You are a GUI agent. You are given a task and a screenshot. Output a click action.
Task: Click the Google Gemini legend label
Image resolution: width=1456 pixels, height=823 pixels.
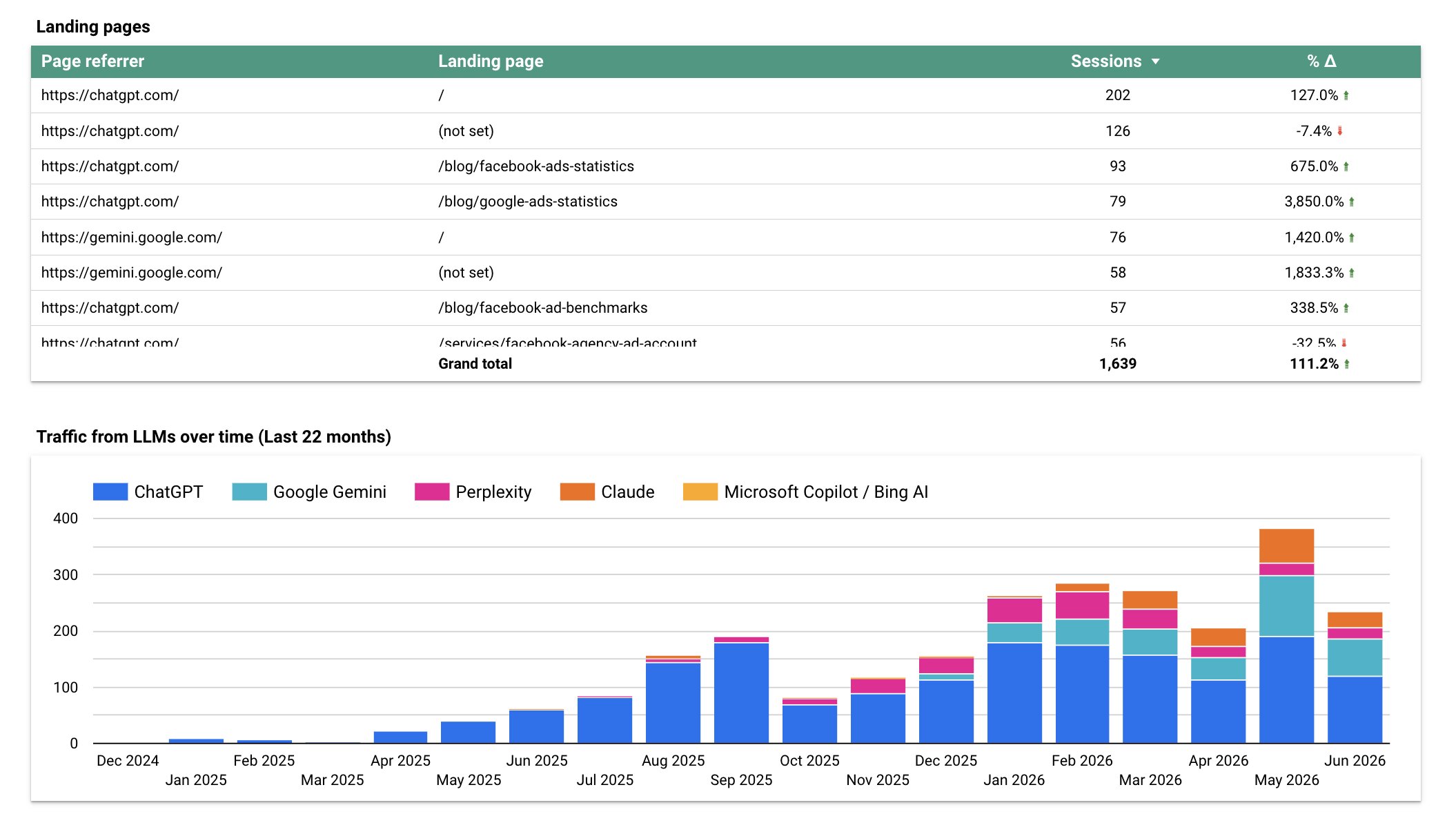pyautogui.click(x=330, y=492)
